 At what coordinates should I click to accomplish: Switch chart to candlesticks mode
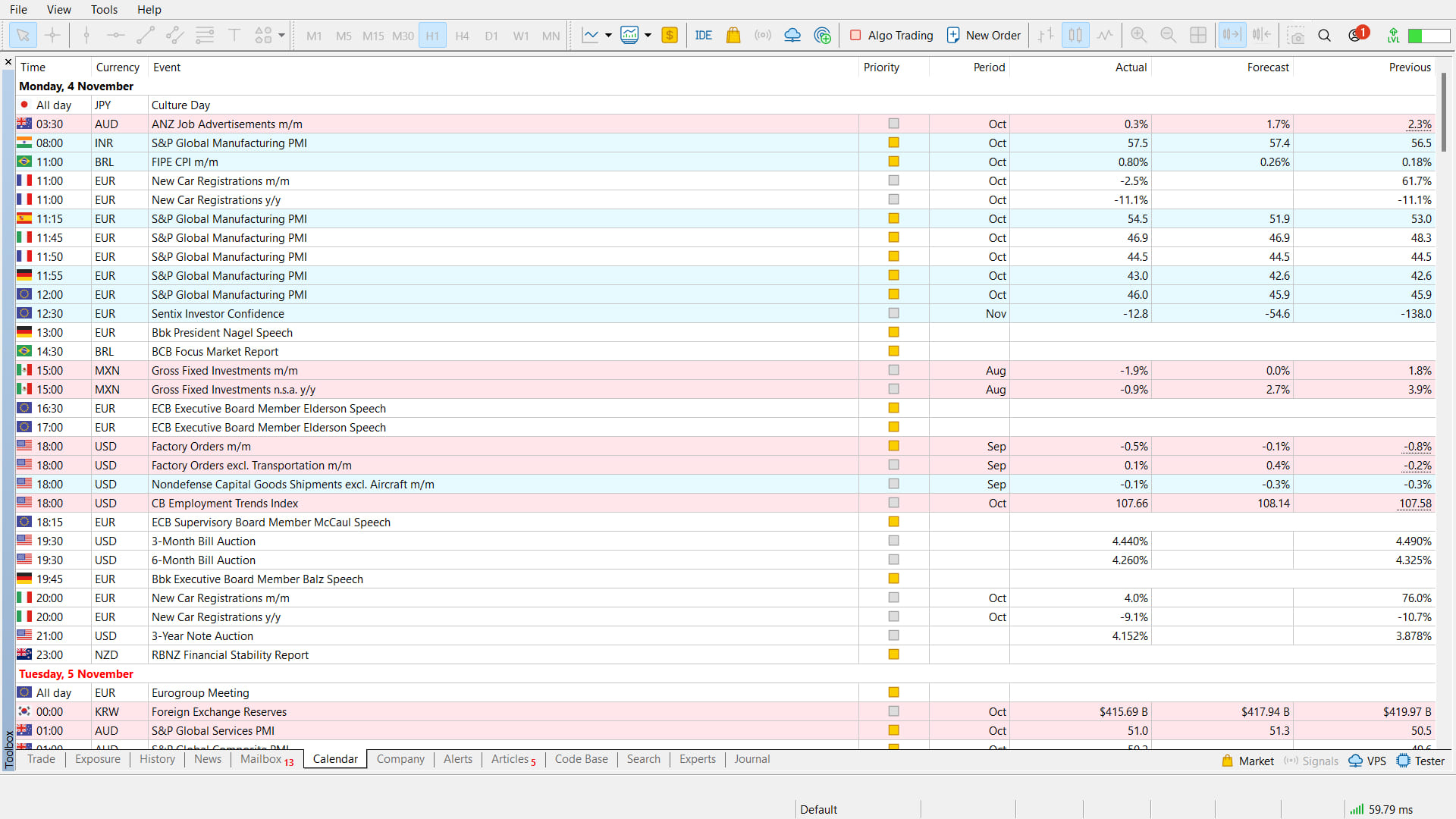point(1075,35)
